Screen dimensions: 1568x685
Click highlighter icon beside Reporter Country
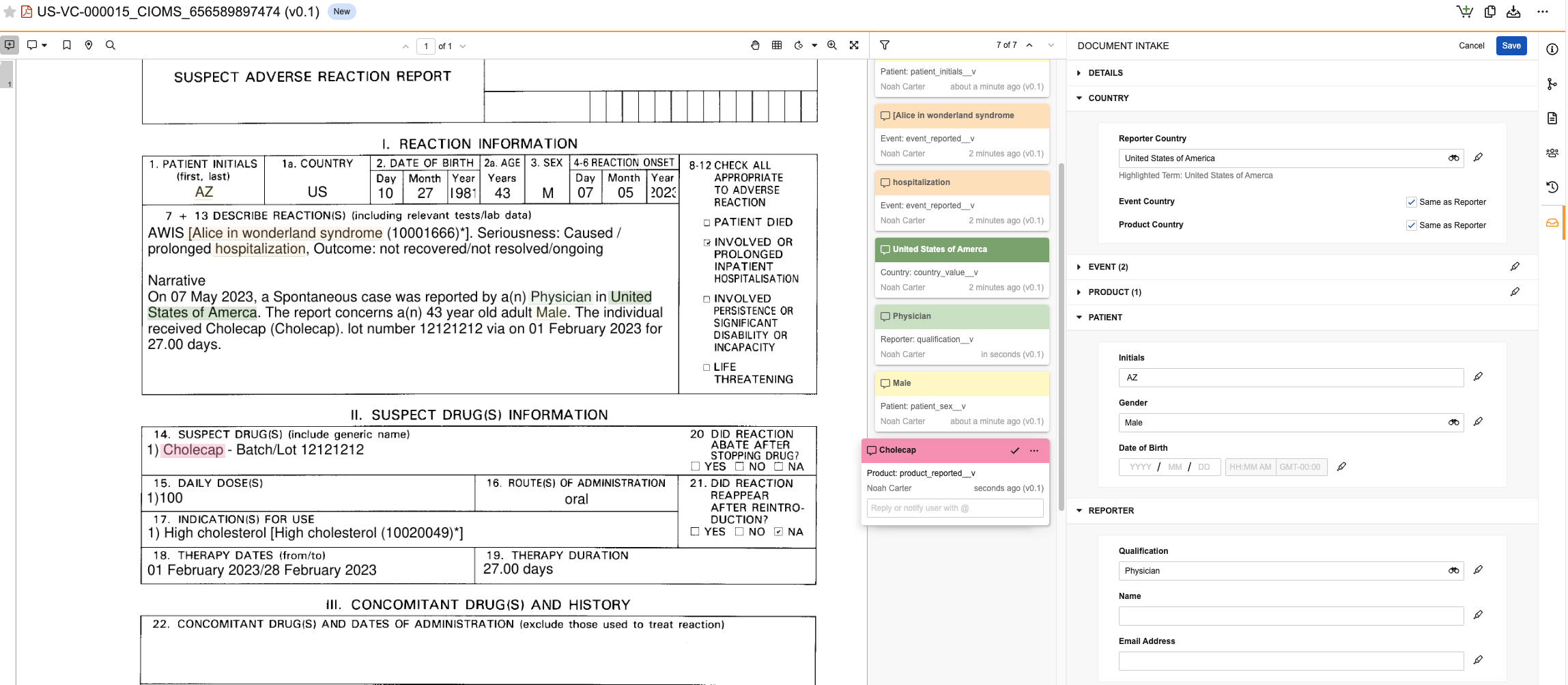click(1478, 158)
